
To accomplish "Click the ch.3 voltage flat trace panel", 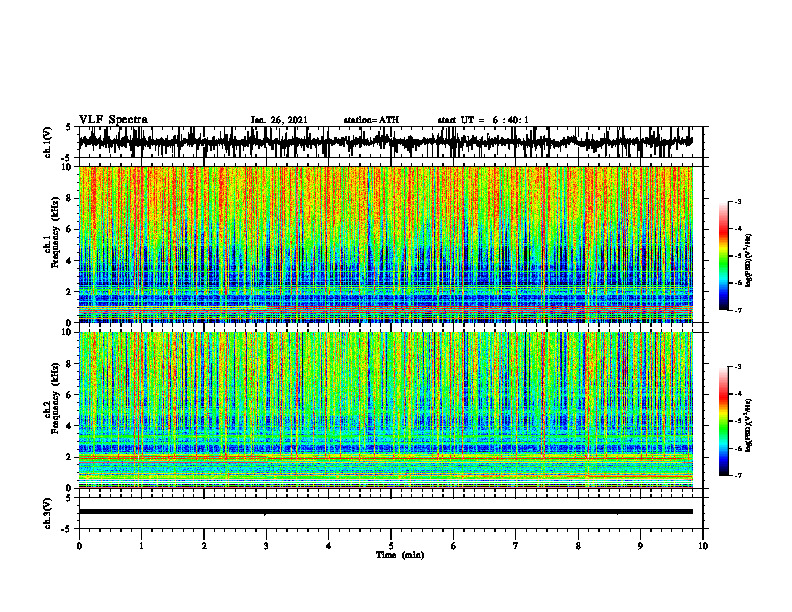I will tap(390, 513).
